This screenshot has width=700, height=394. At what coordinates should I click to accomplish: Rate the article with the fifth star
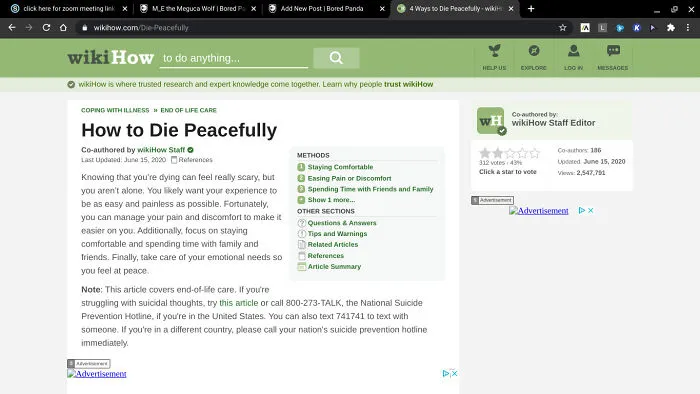(534, 153)
